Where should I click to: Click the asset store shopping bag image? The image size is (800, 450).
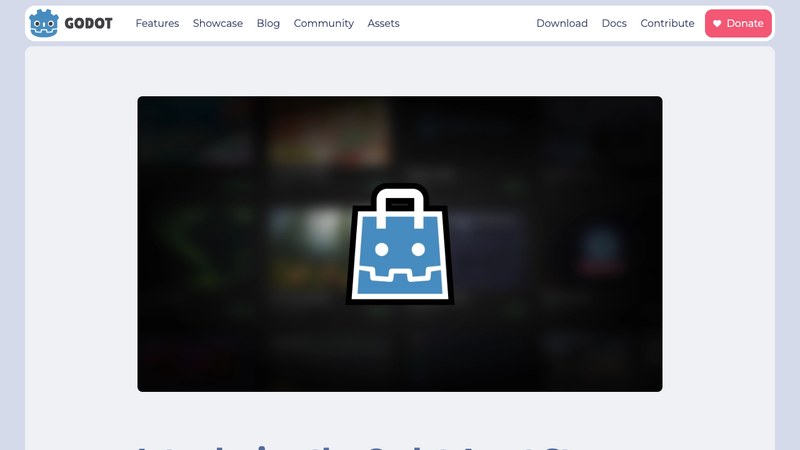point(400,244)
